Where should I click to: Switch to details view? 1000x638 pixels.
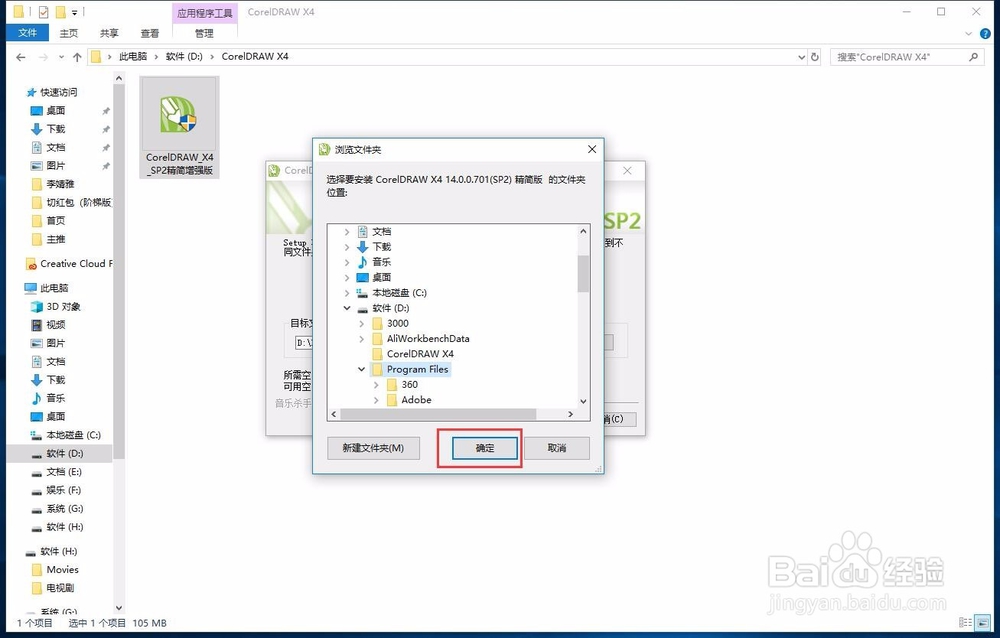click(x=966, y=623)
